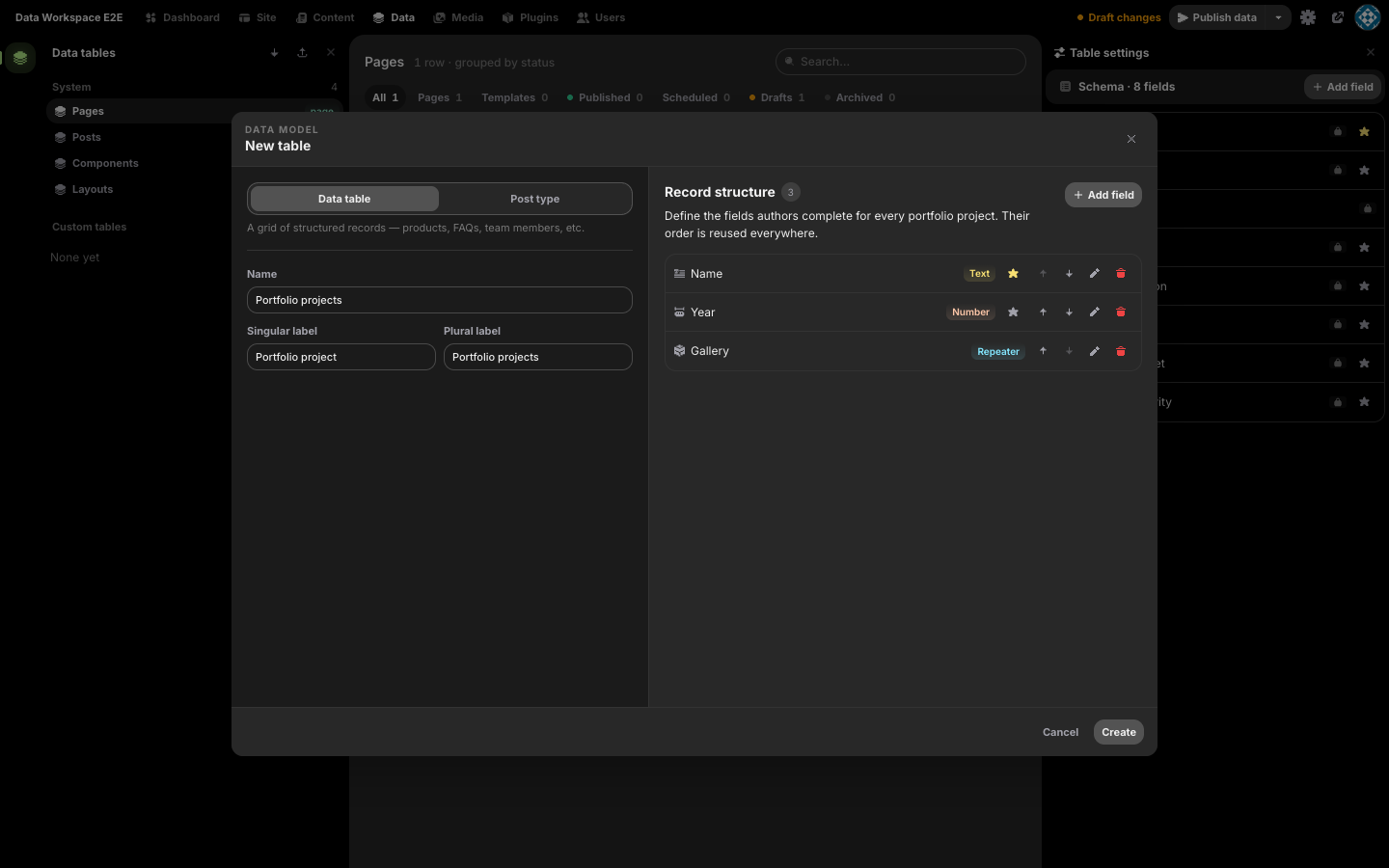Screen dimensions: 1389x868
Task: Move the Name field down
Action: pos(1069,274)
